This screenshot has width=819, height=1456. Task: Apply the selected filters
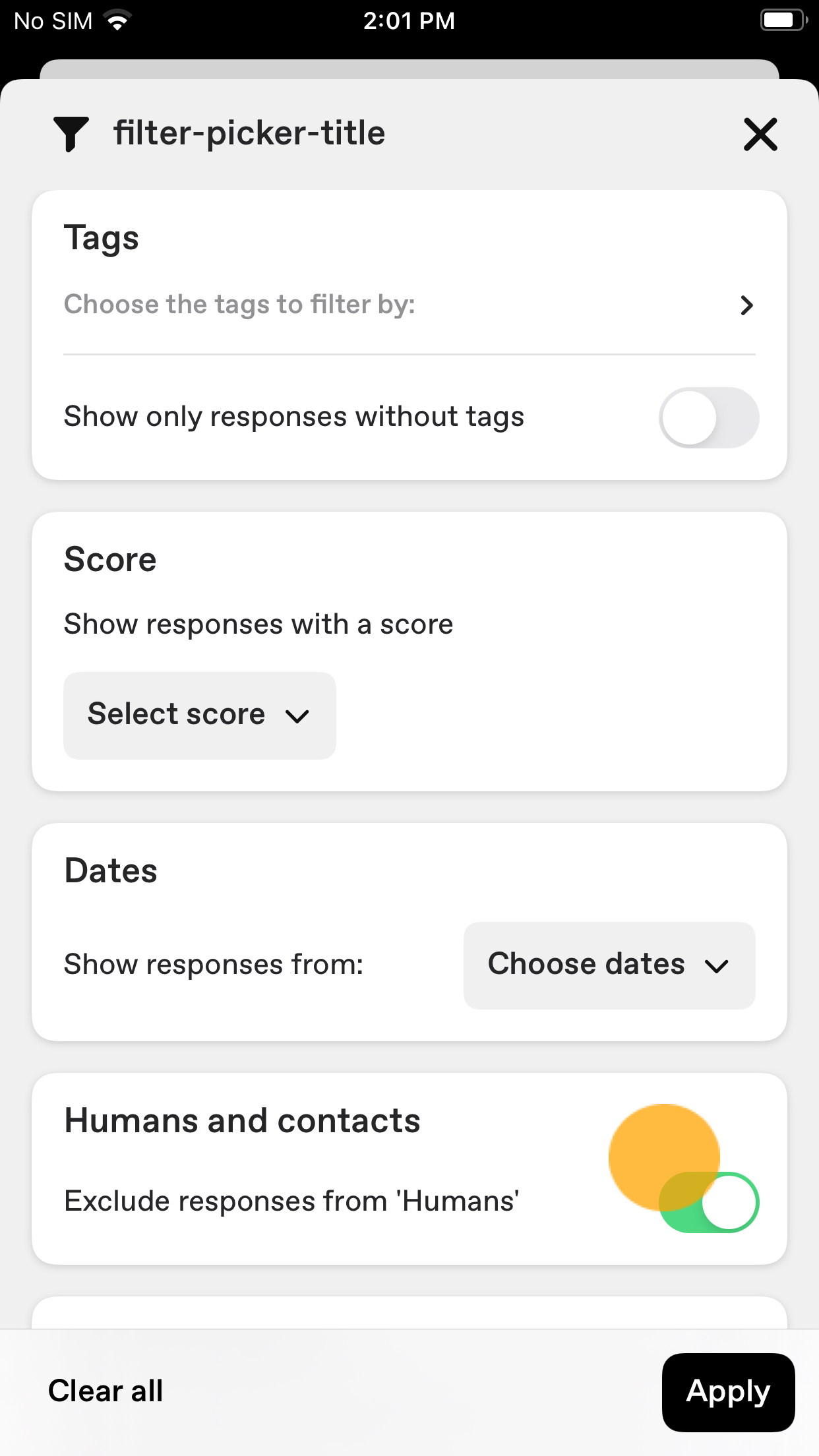[728, 1392]
